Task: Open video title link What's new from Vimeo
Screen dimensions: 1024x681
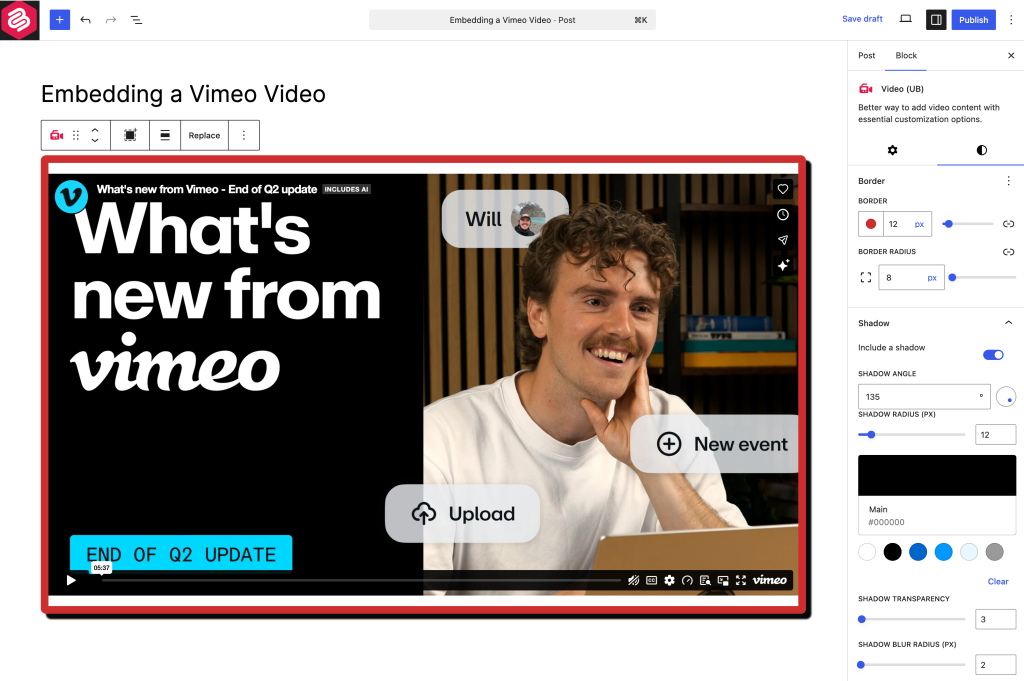Action: tap(207, 189)
